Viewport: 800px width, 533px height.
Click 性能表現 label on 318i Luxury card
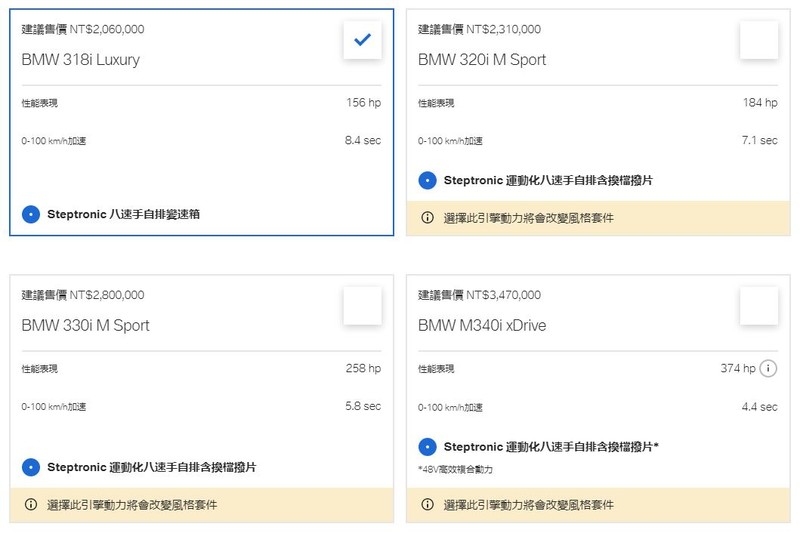tap(40, 104)
